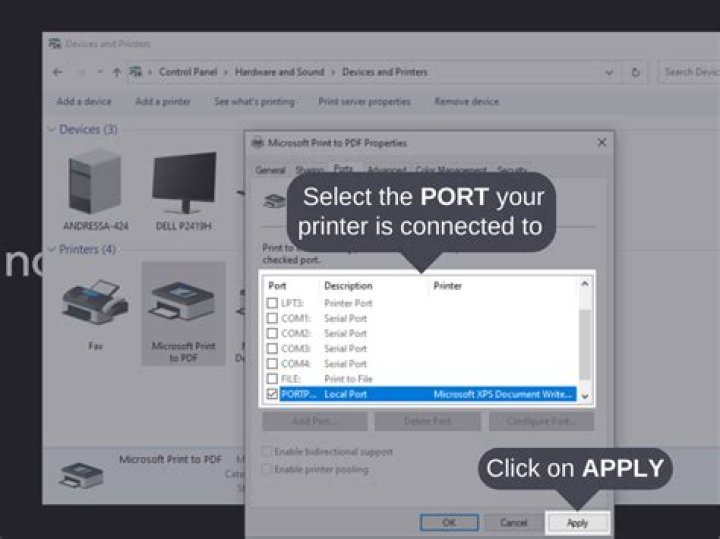Viewport: 720px width, 539px height.
Task: Select the ANDRESSA-424 computer device icon
Action: click(x=94, y=183)
